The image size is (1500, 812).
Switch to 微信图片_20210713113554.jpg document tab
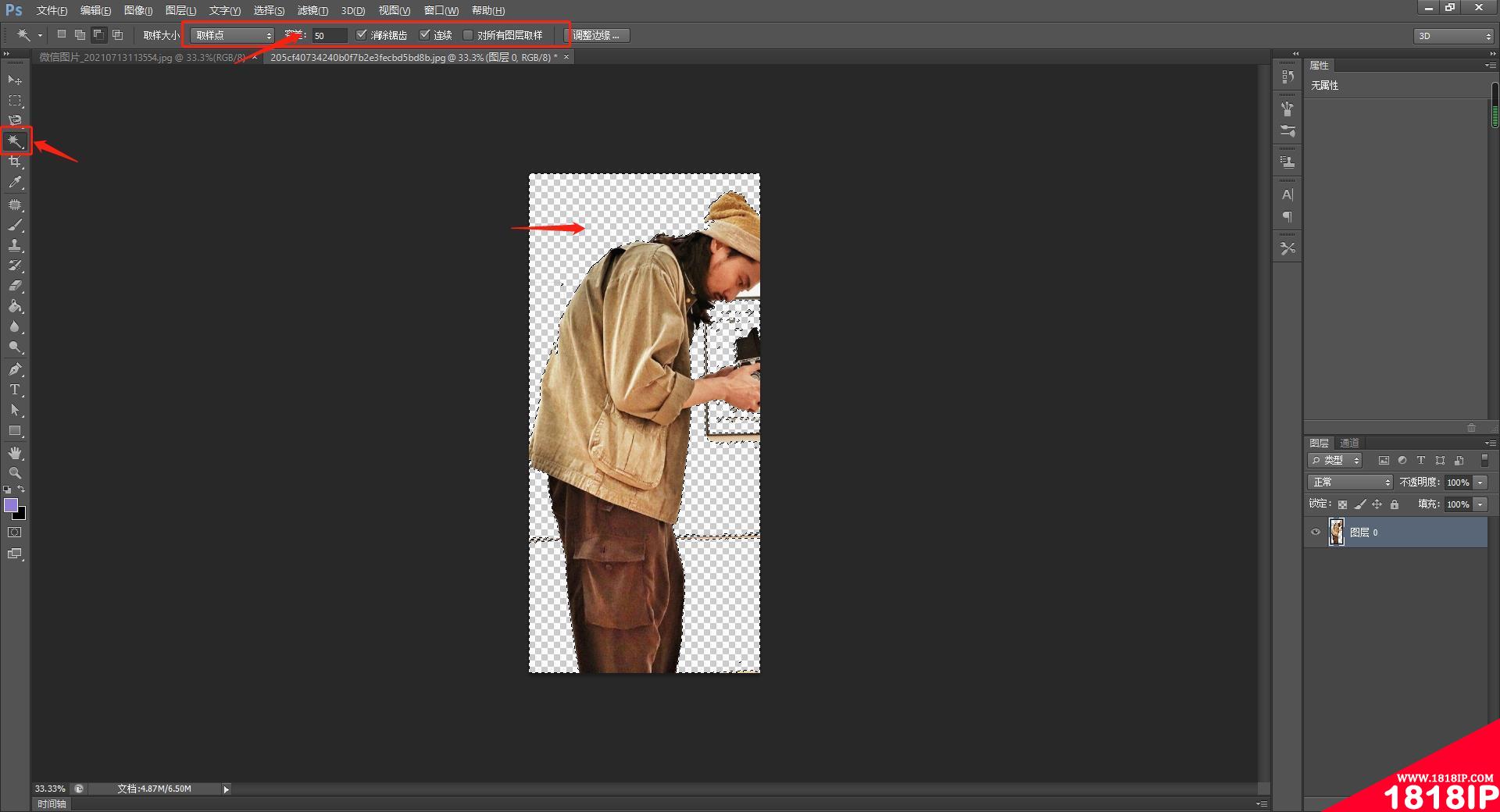click(x=148, y=58)
